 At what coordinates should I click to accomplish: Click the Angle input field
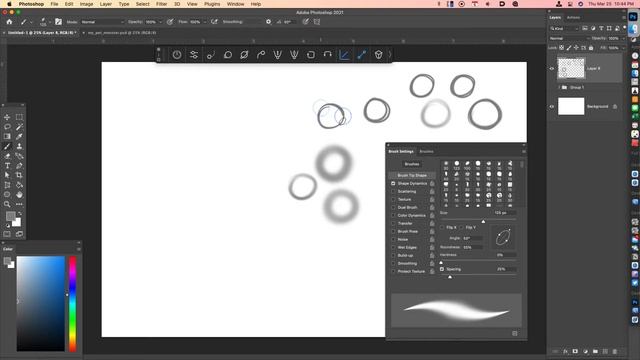click(472, 238)
